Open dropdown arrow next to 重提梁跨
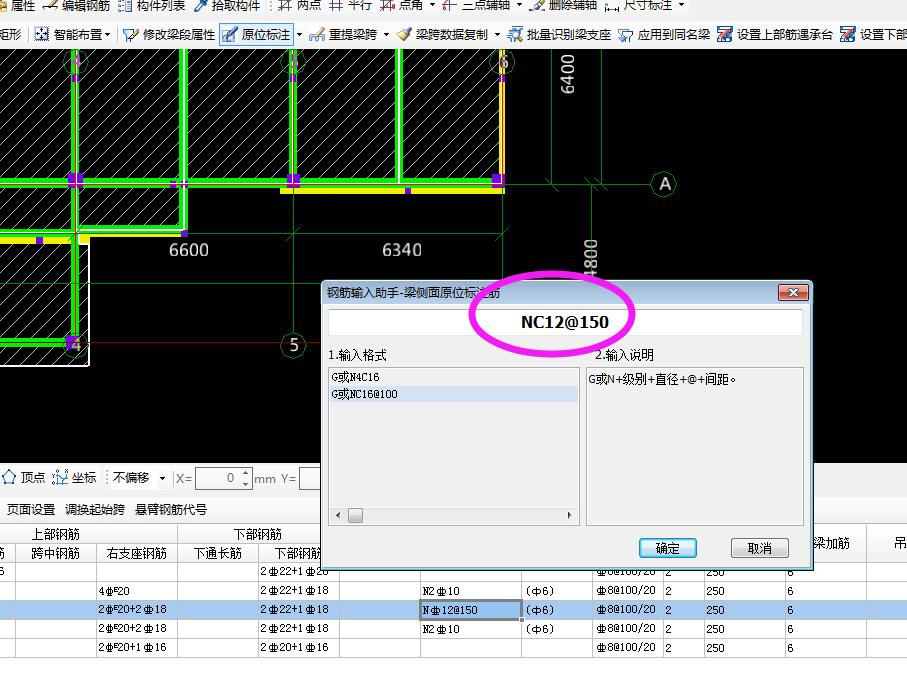 pyautogui.click(x=386, y=35)
